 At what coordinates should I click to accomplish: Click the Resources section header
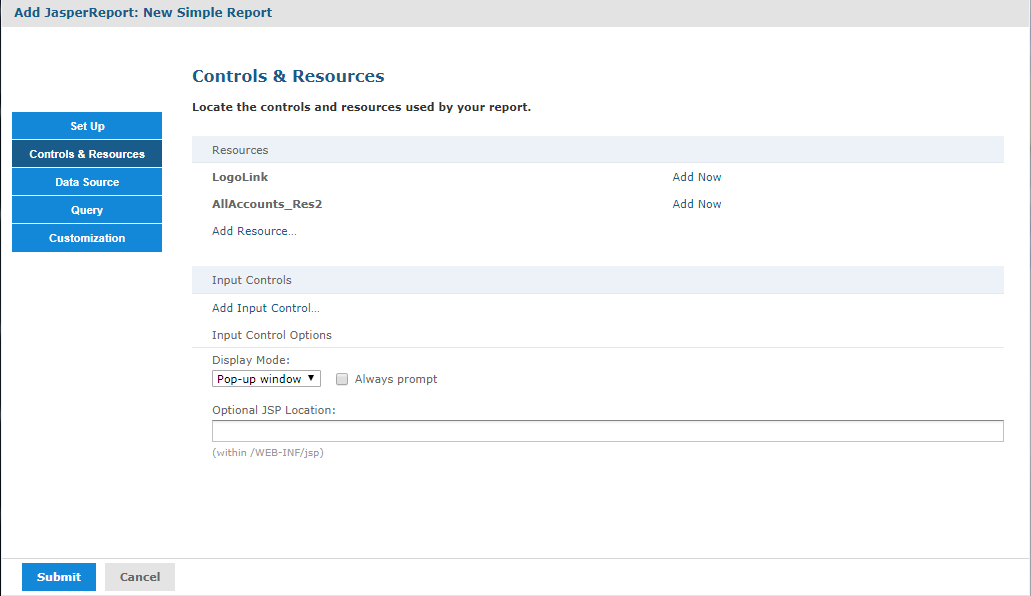click(598, 150)
